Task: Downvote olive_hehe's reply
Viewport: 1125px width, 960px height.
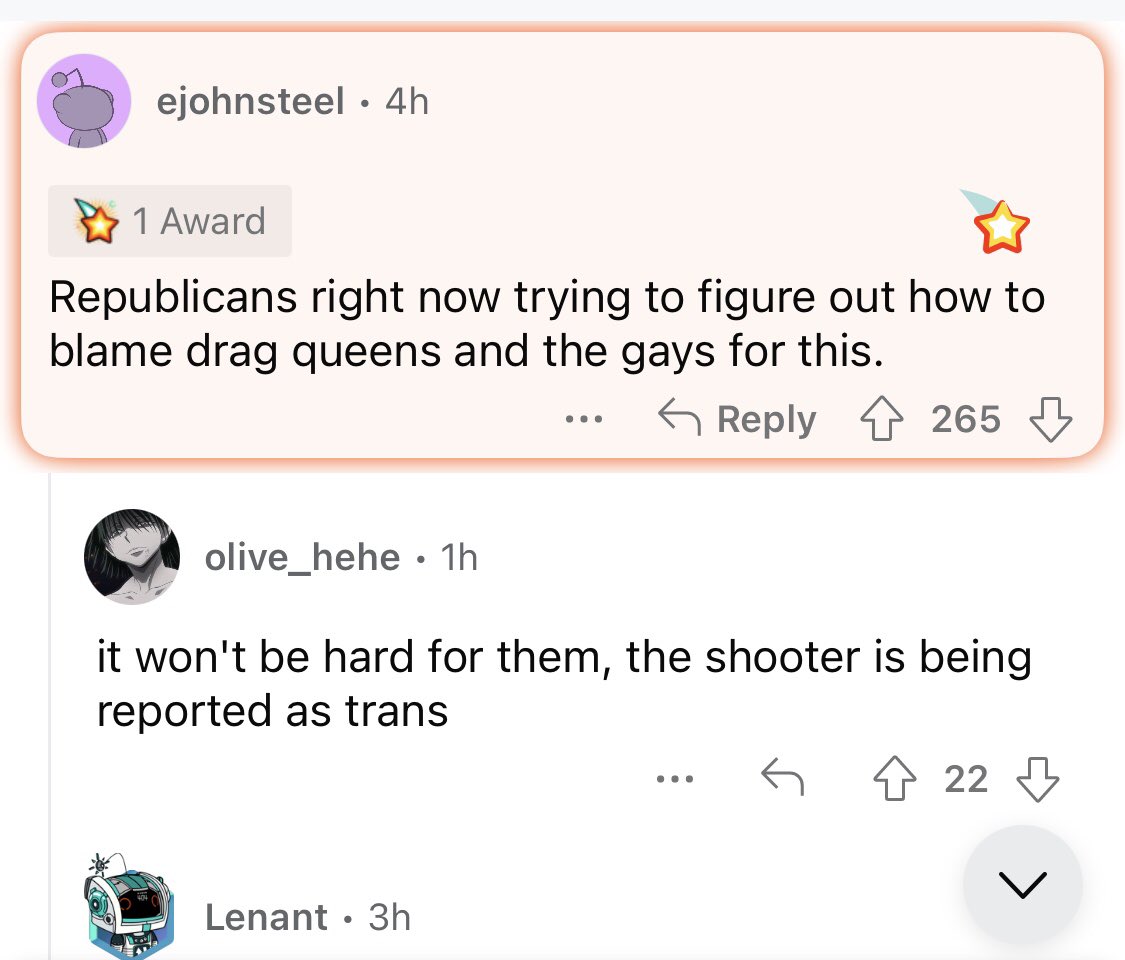Action: point(1036,778)
